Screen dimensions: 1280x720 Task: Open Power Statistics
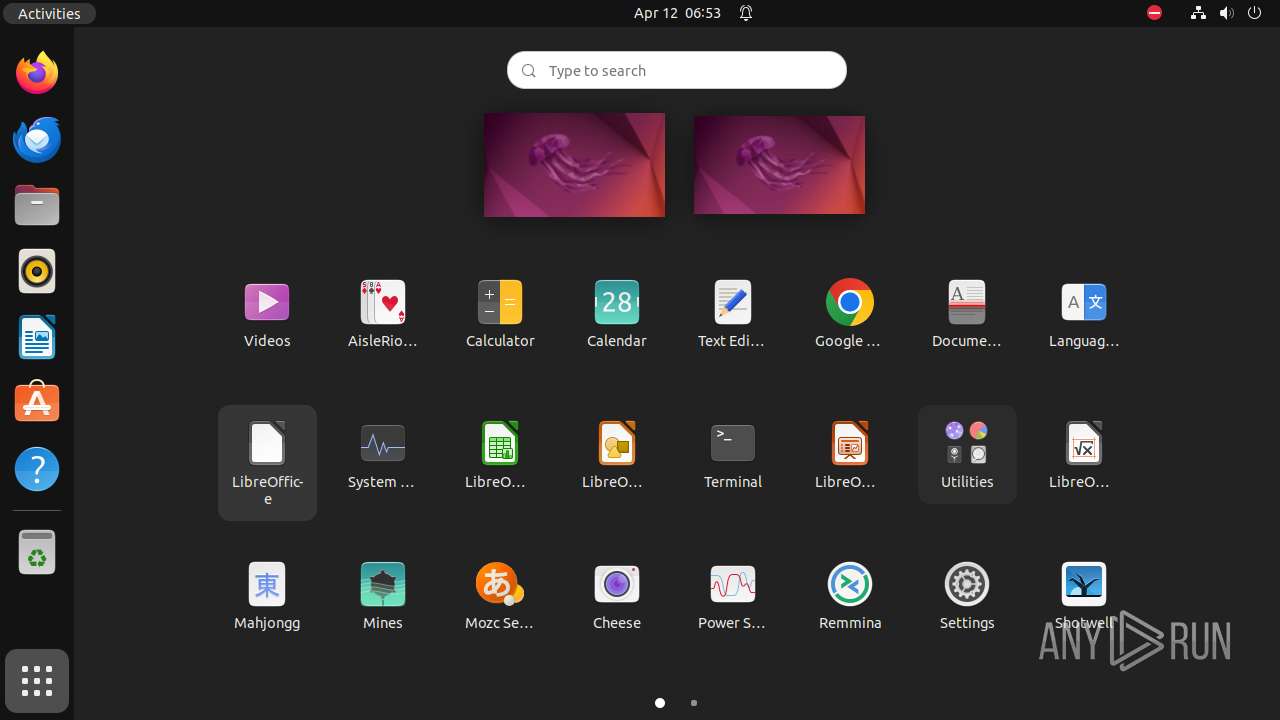pos(733,596)
